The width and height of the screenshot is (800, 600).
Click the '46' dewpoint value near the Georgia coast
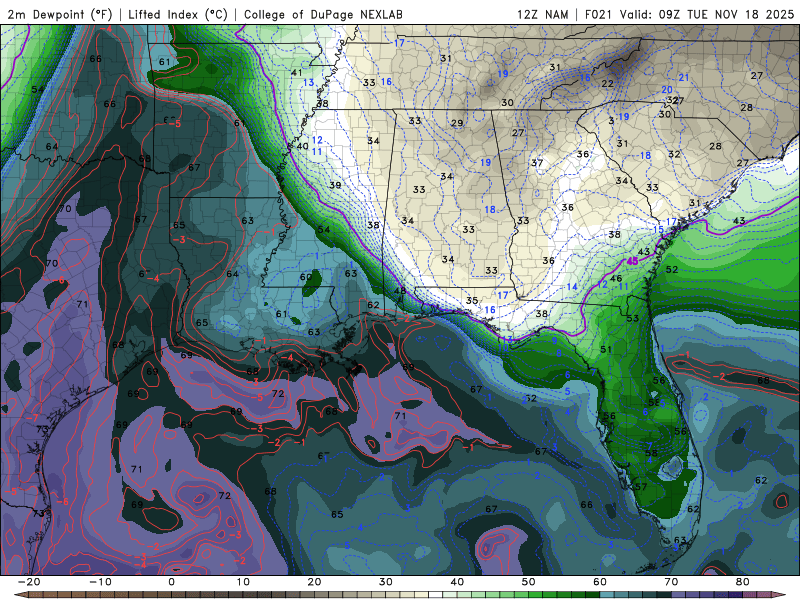pyautogui.click(x=616, y=279)
